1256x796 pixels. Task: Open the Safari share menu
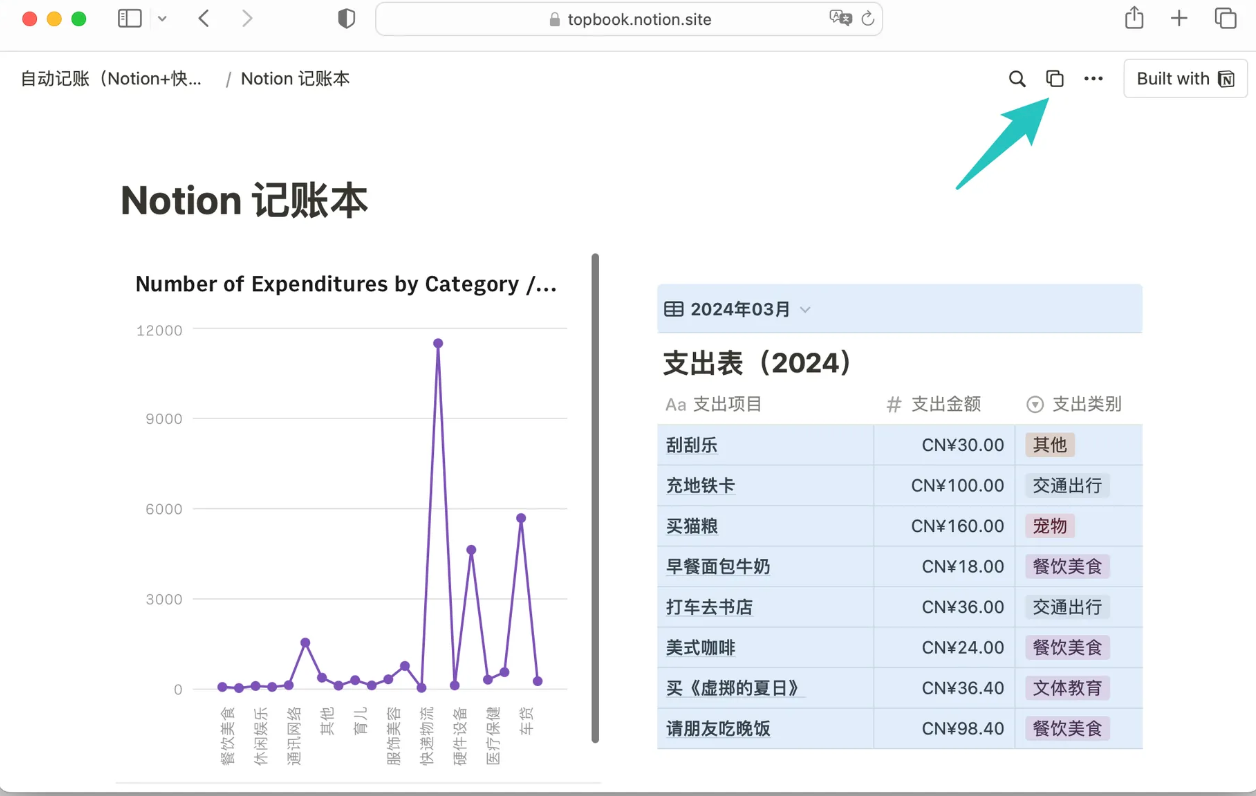[x=1134, y=17]
